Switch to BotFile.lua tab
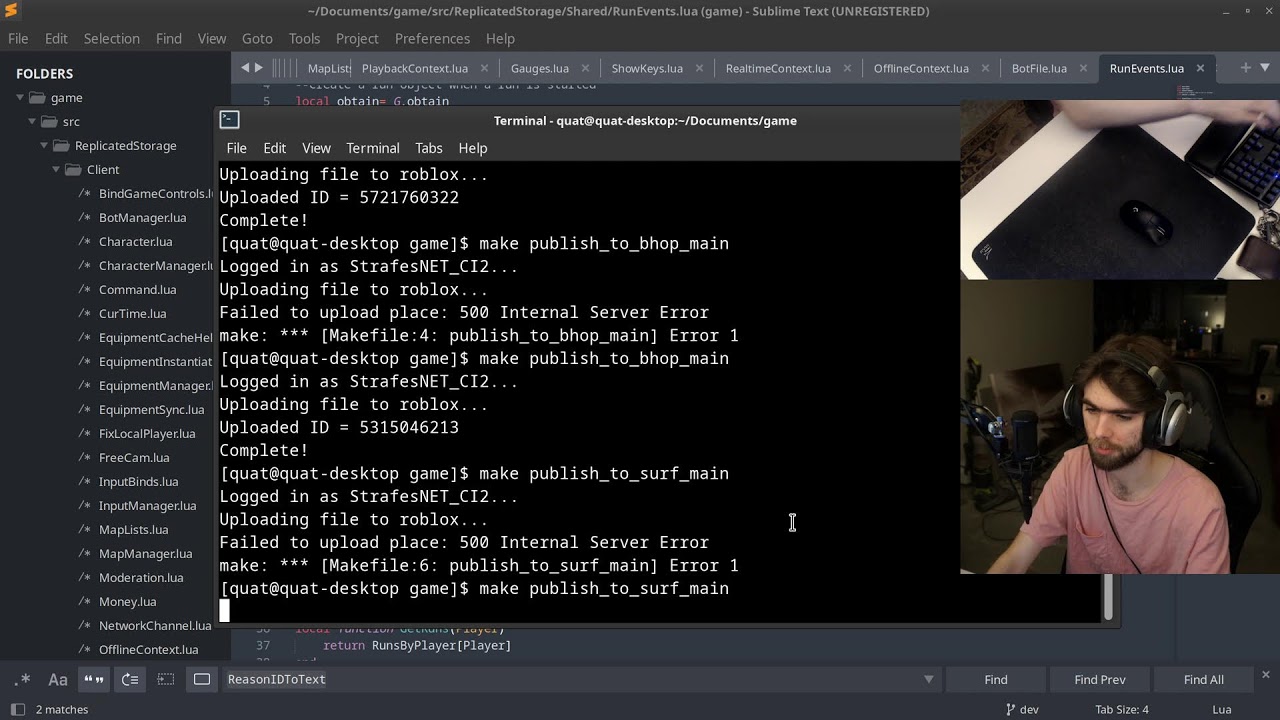 (1039, 68)
